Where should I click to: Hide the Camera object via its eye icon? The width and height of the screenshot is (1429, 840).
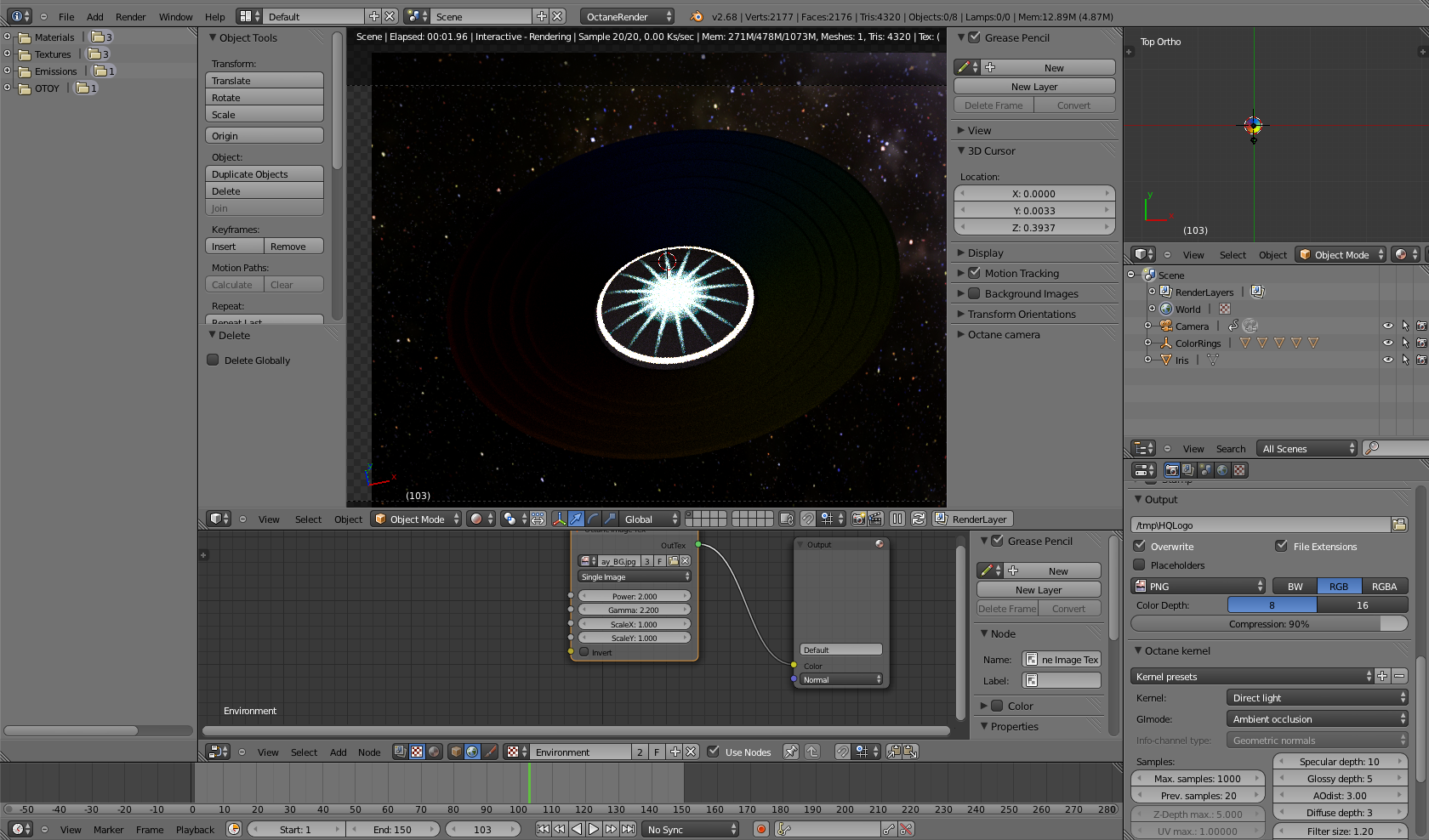click(x=1388, y=326)
